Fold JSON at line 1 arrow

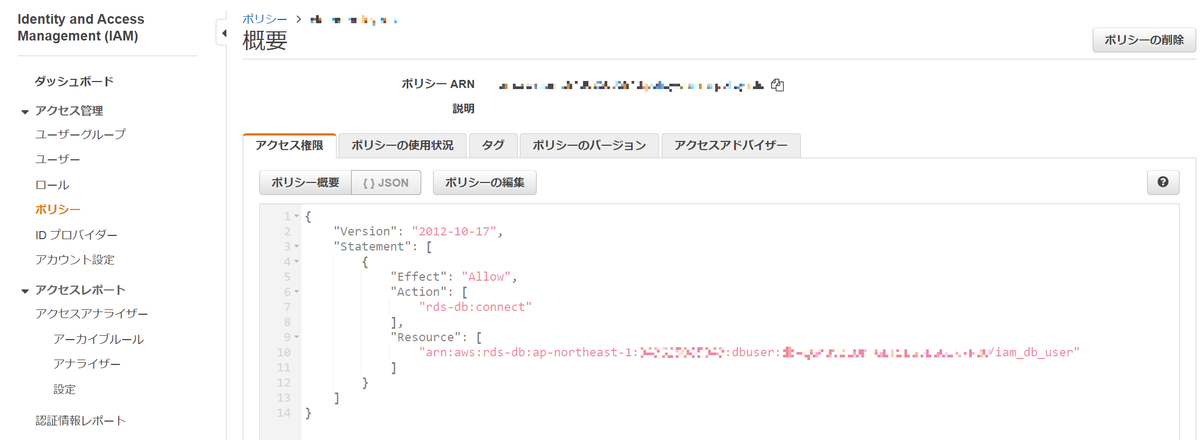click(297, 216)
